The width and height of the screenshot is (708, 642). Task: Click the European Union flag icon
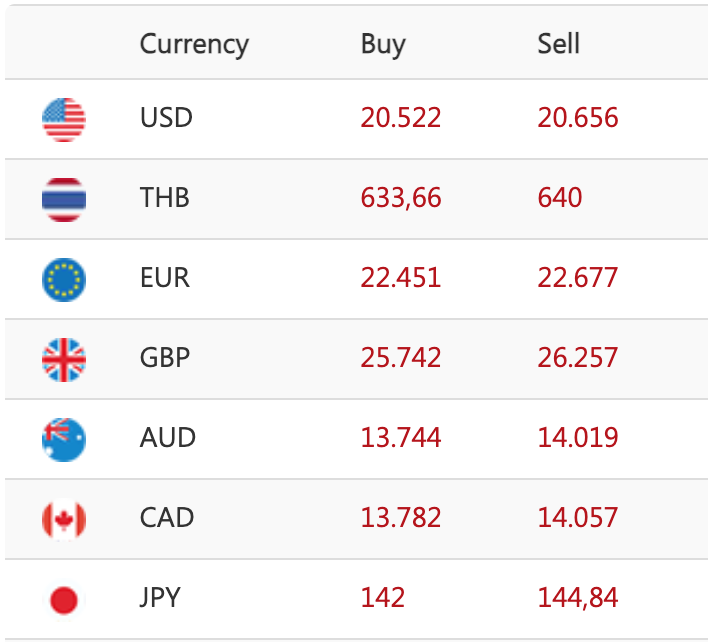pos(64,279)
